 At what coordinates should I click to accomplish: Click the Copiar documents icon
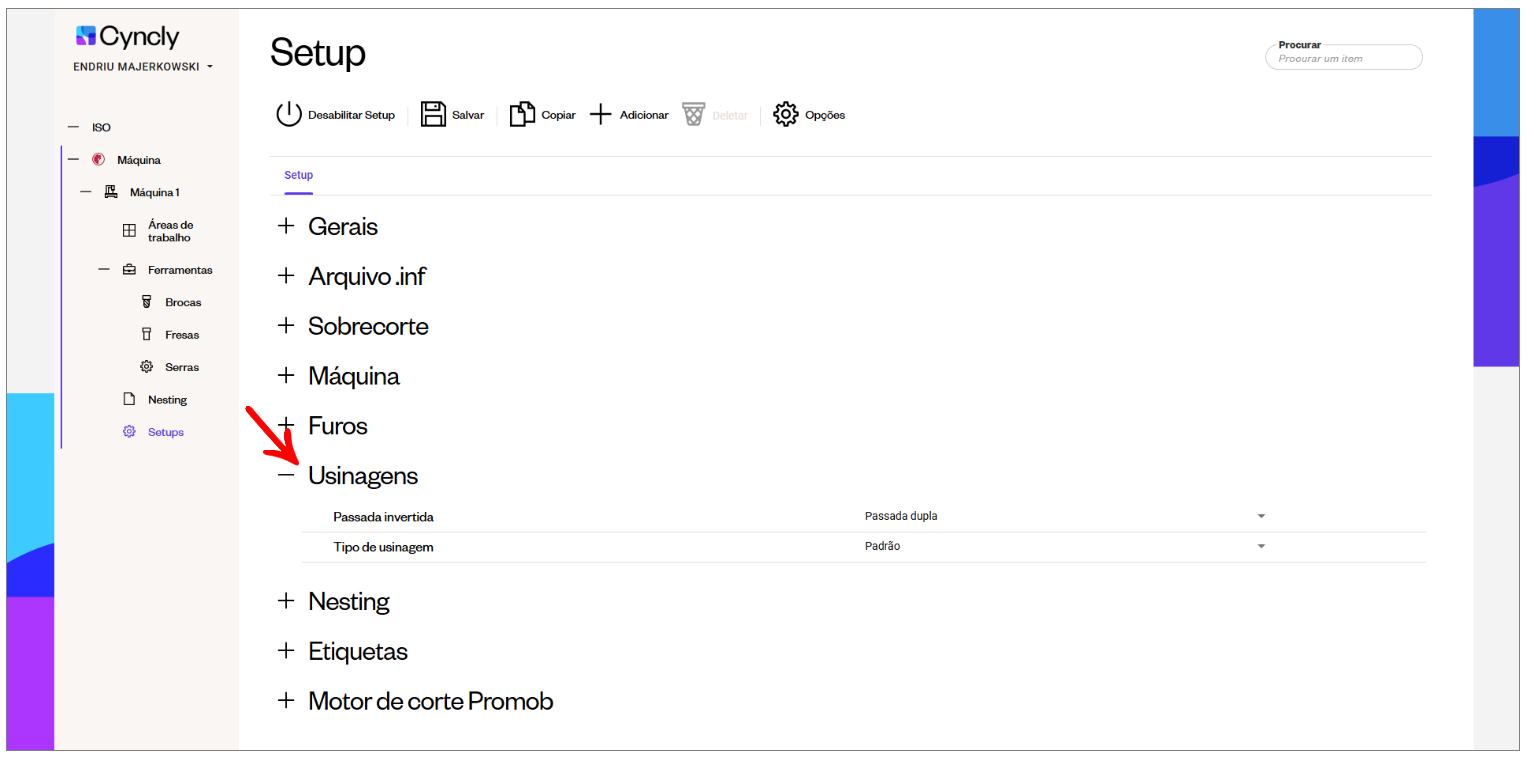[522, 115]
